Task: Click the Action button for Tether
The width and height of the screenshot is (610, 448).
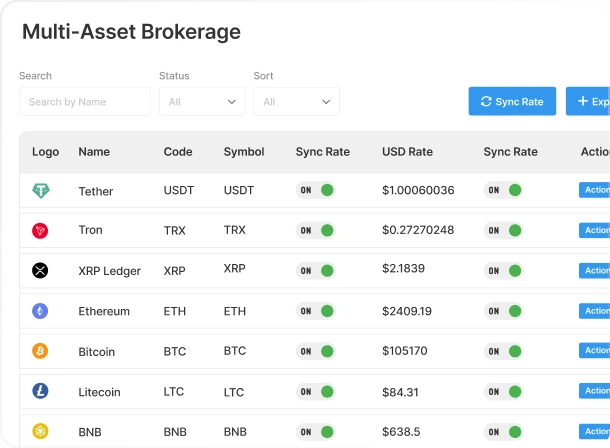Action: [x=594, y=190]
